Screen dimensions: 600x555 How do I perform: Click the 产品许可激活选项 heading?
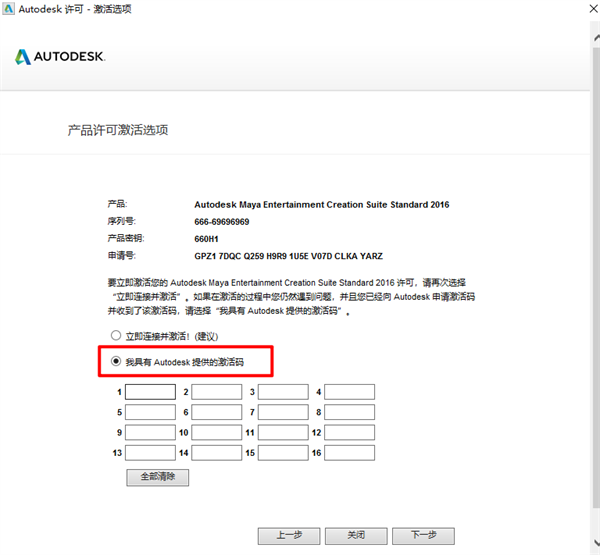(118, 130)
